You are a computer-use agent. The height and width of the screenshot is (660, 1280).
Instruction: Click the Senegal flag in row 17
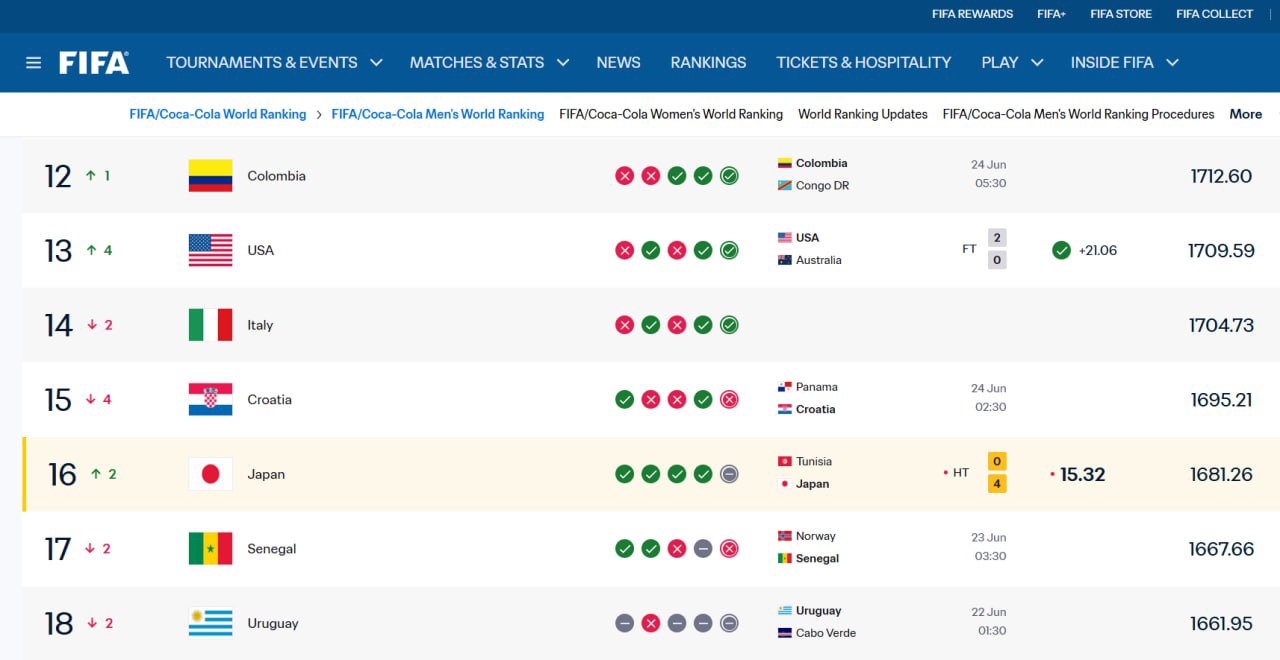pyautogui.click(x=210, y=549)
